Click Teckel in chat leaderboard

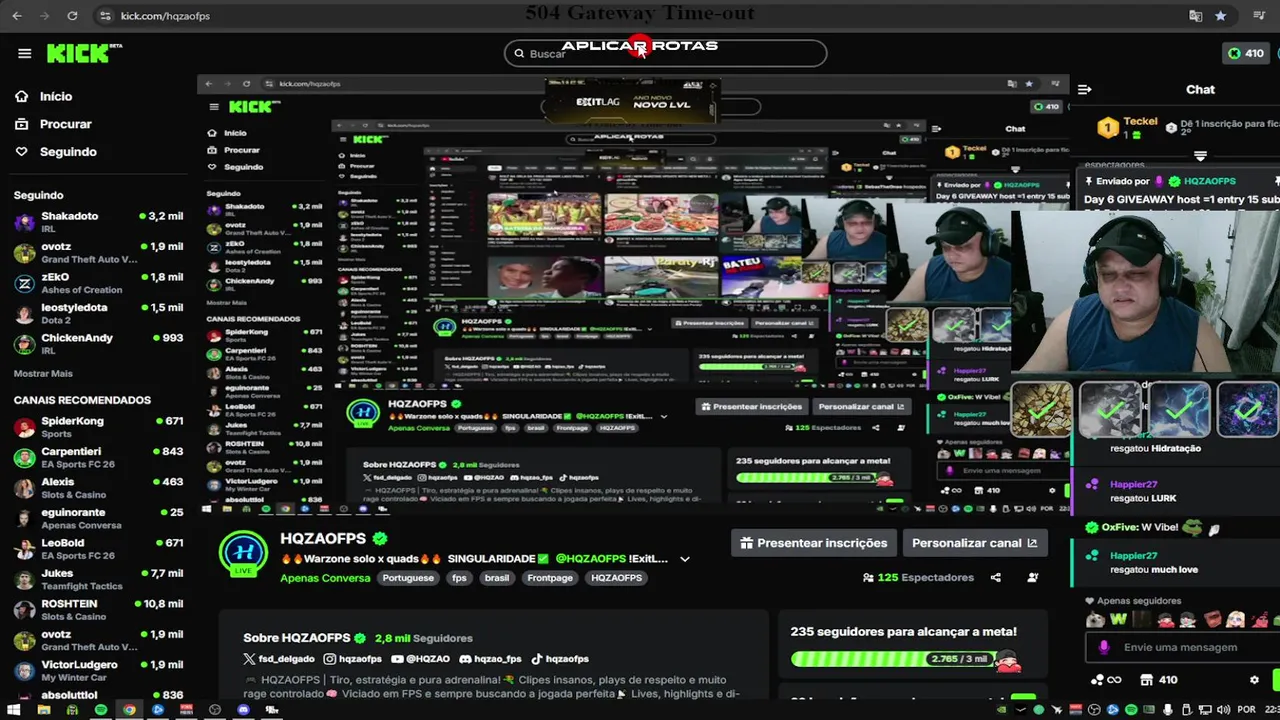pyautogui.click(x=1140, y=122)
